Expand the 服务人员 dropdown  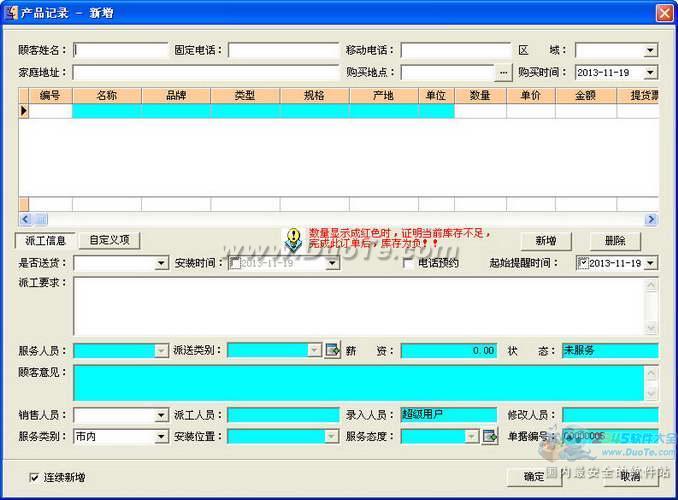(x=161, y=350)
